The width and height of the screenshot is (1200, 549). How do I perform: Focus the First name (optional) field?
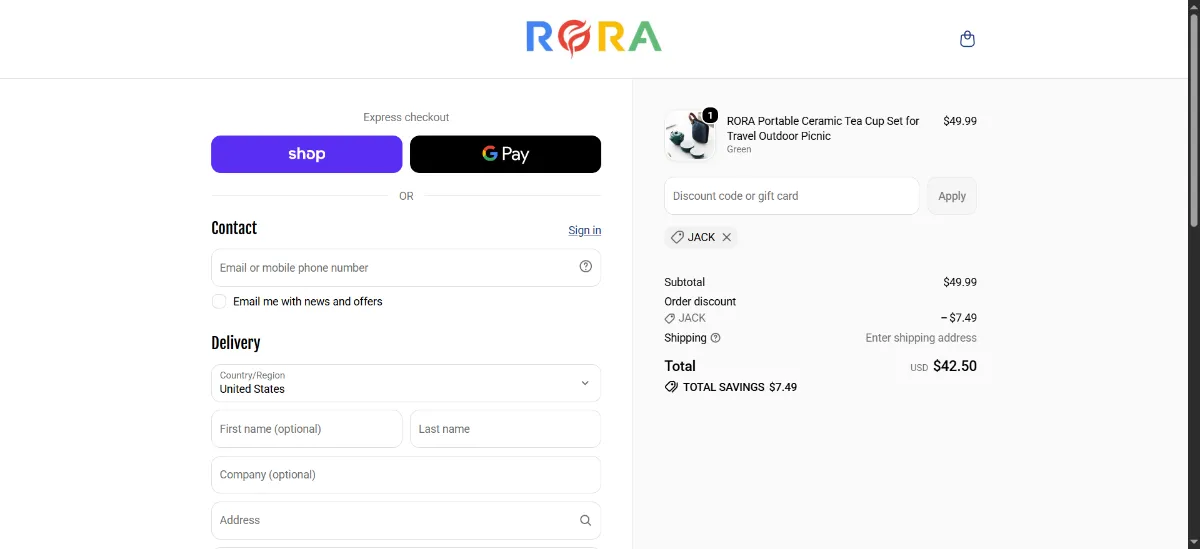[306, 429]
